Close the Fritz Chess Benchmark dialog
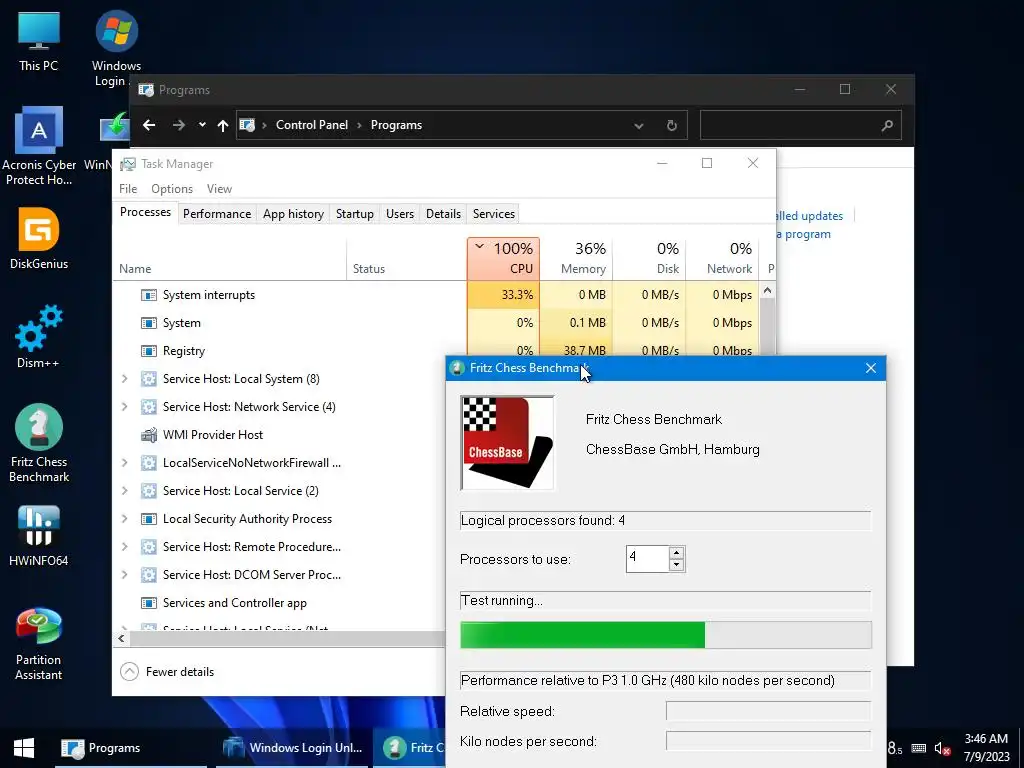Image resolution: width=1024 pixels, height=768 pixels. 871,368
